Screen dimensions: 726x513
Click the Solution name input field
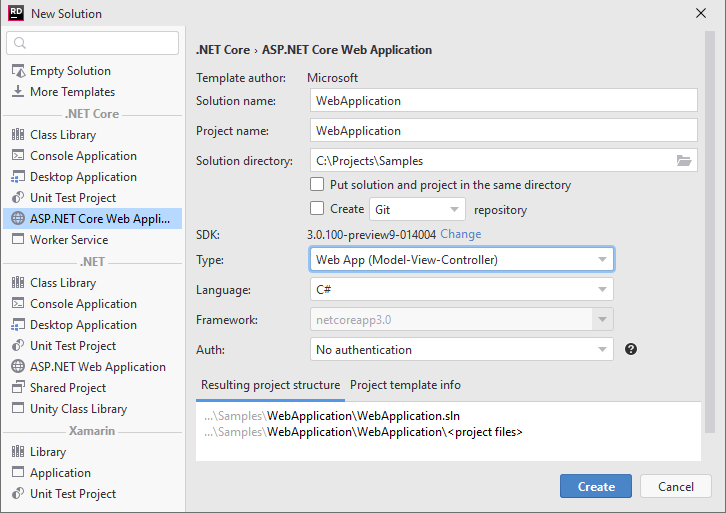(503, 101)
